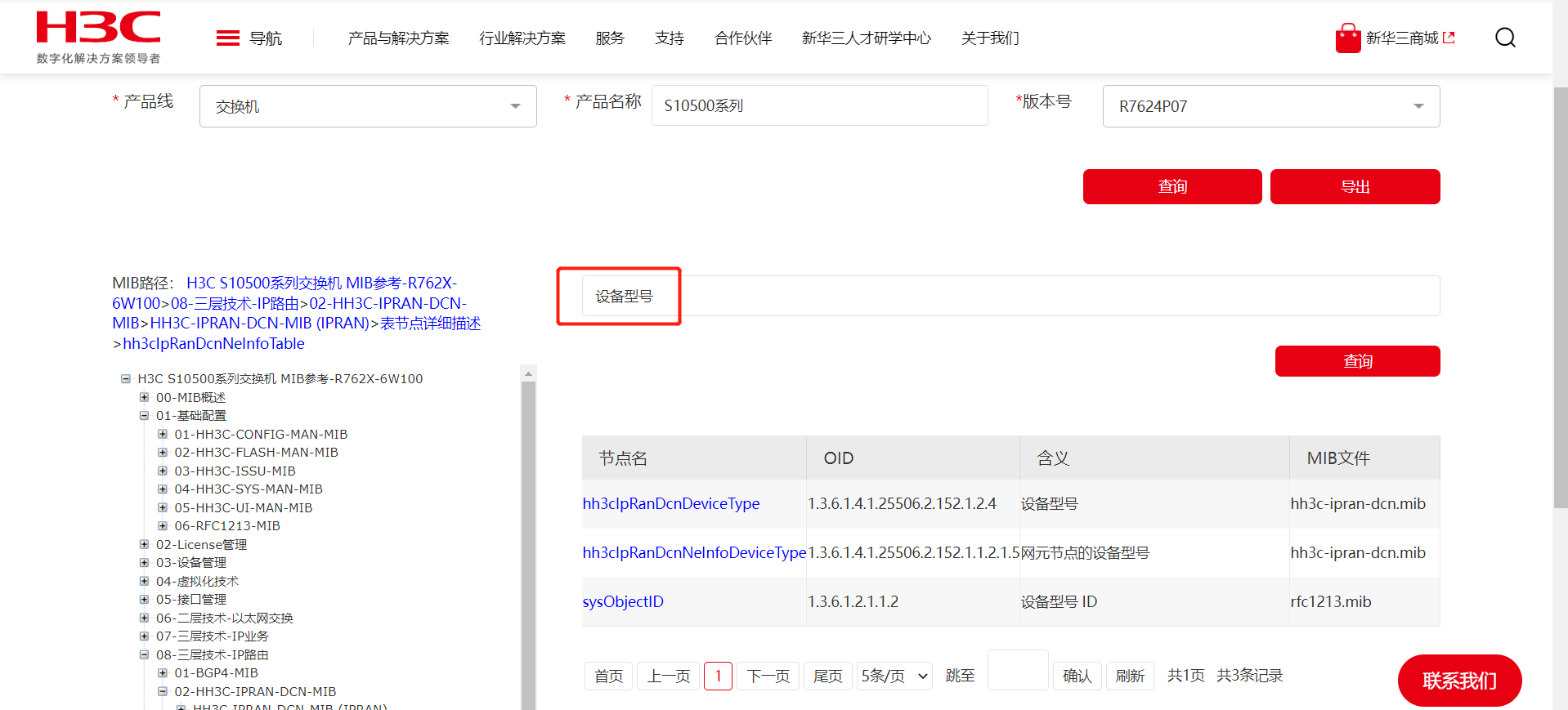Viewport: 1568px width, 710px height.
Task: Jump to 尾页 in pagination
Action: pos(828,676)
